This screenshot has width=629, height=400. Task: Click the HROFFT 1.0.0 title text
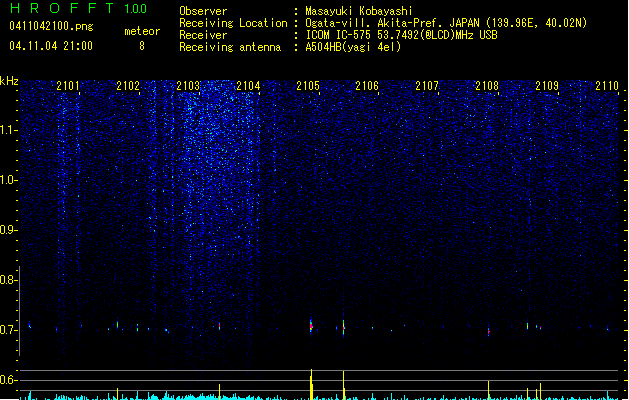[x=78, y=8]
